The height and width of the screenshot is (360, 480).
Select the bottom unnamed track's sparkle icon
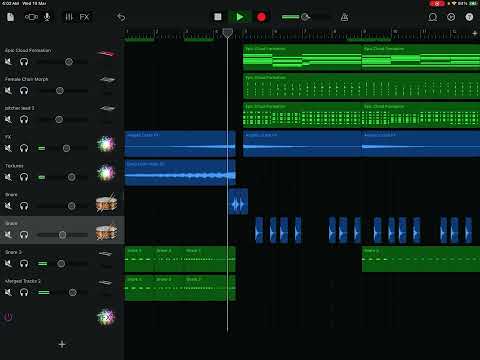click(106, 317)
